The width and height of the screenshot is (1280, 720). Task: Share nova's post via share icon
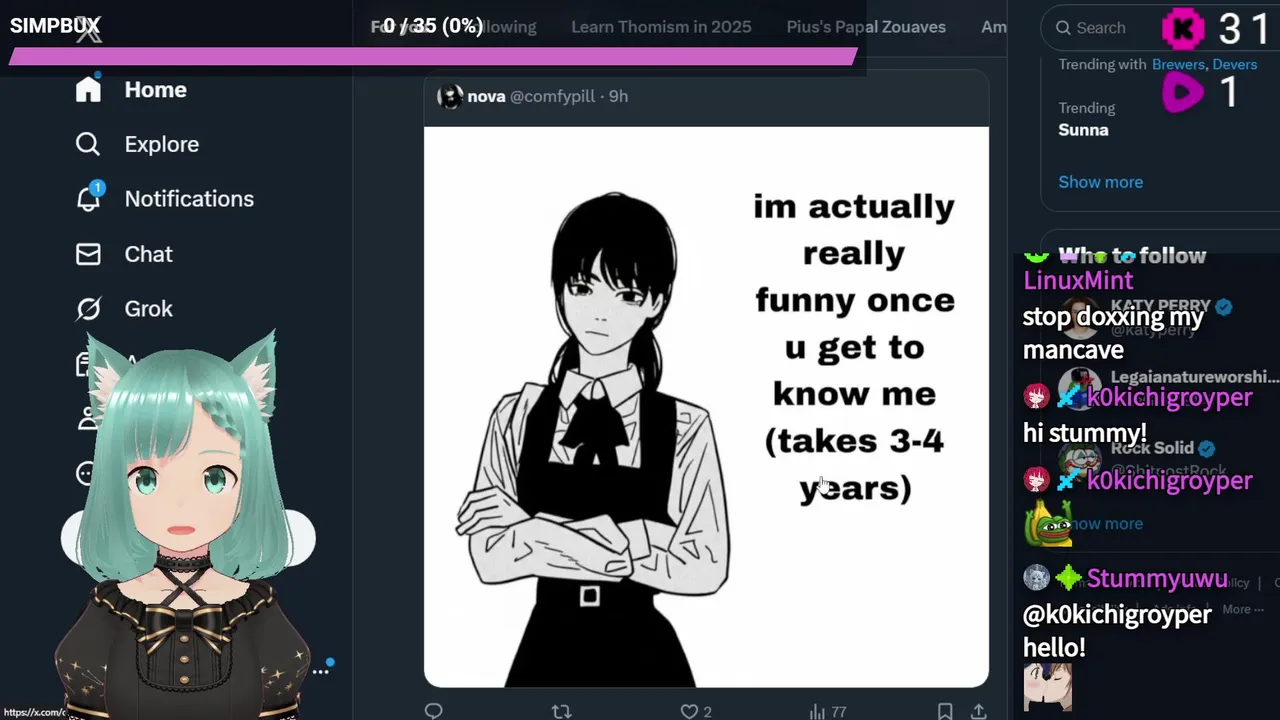point(978,711)
